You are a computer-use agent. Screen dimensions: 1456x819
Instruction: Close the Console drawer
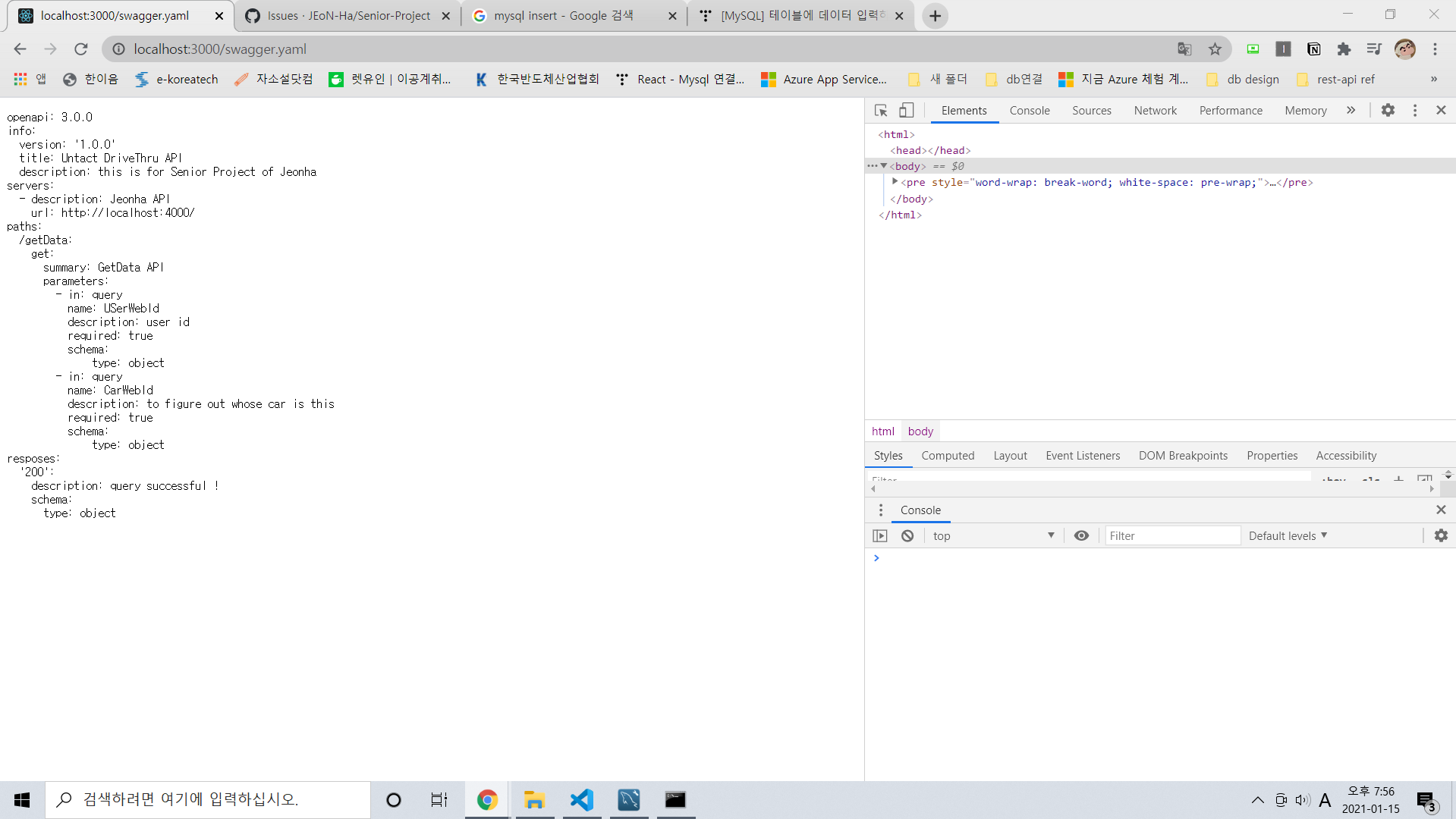1441,510
